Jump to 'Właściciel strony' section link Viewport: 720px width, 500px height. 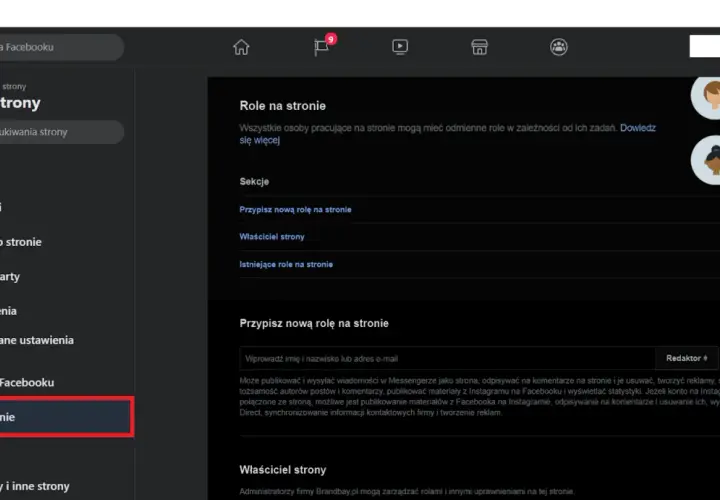tap(272, 237)
